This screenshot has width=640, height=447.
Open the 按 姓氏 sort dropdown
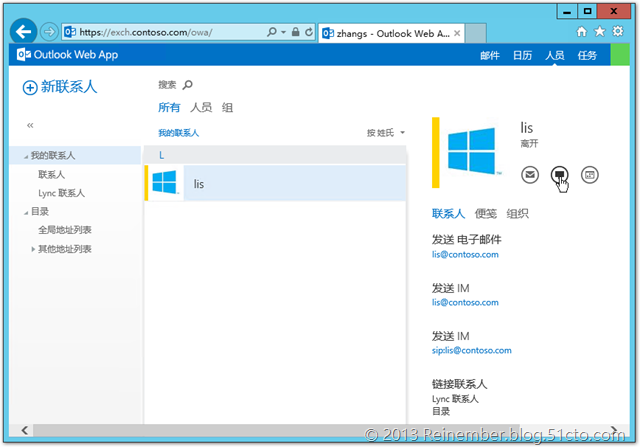click(387, 133)
